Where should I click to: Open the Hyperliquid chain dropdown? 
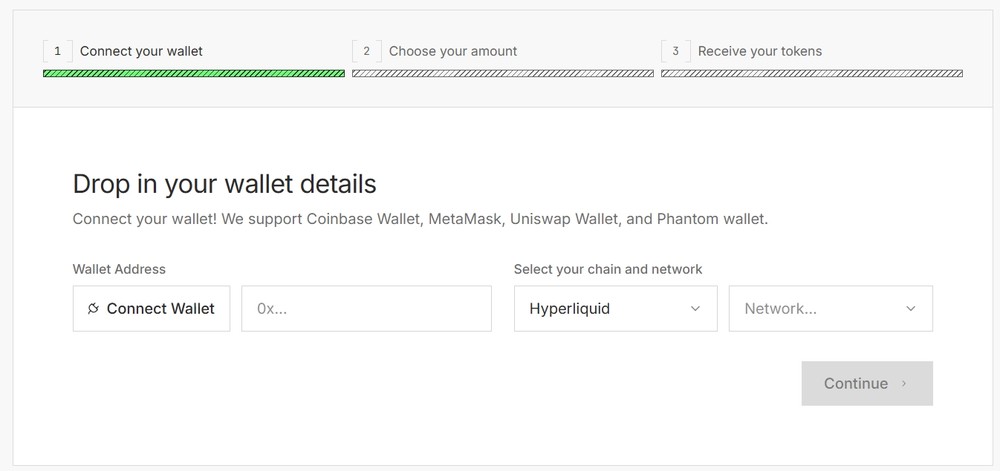click(x=615, y=308)
